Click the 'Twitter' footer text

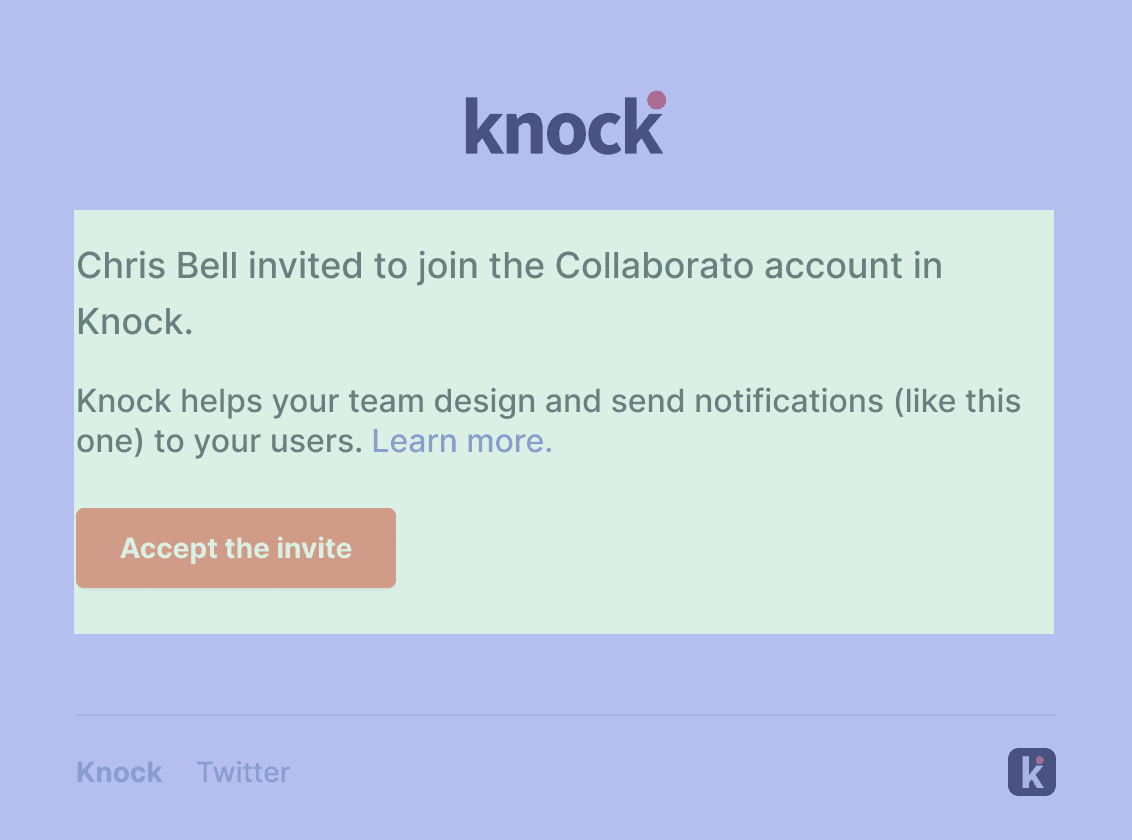click(243, 772)
